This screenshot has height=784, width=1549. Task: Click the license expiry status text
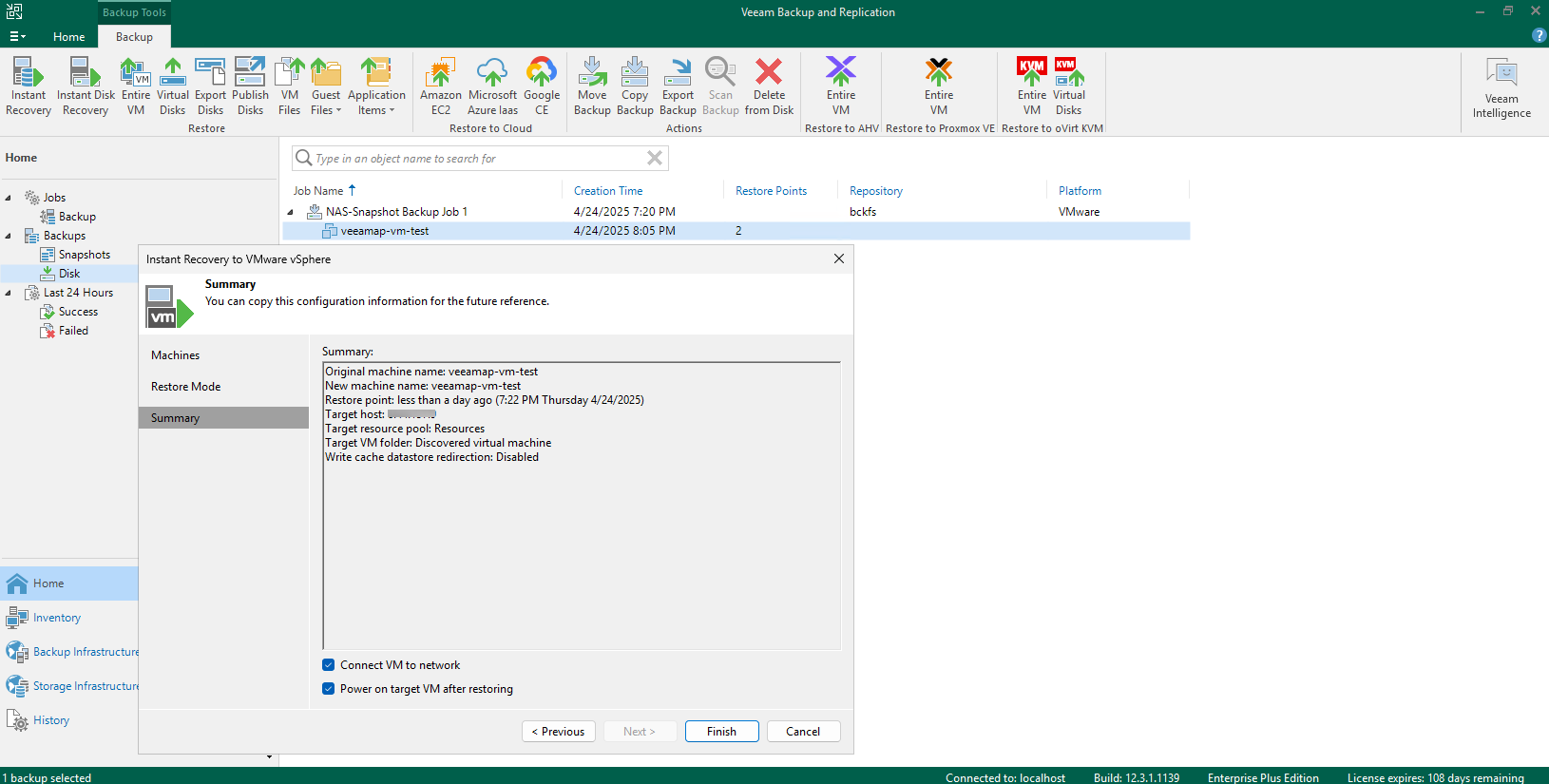pyautogui.click(x=1435, y=778)
